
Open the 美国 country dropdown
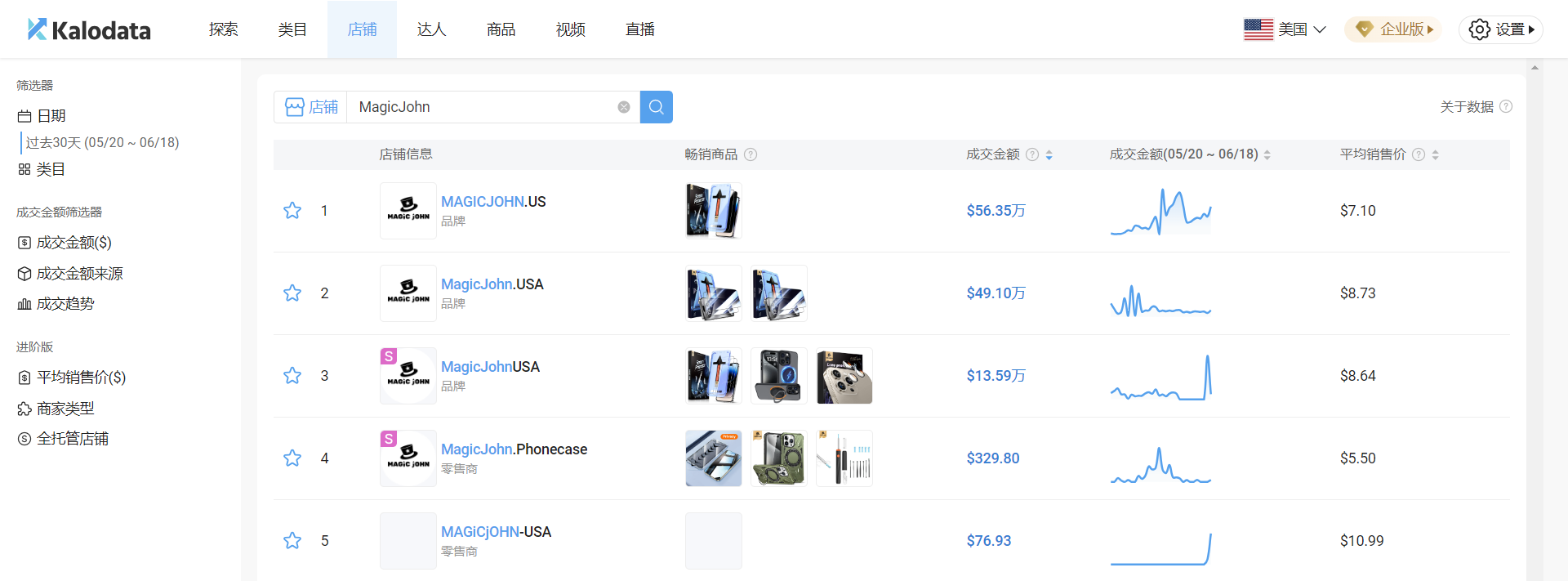(1285, 29)
